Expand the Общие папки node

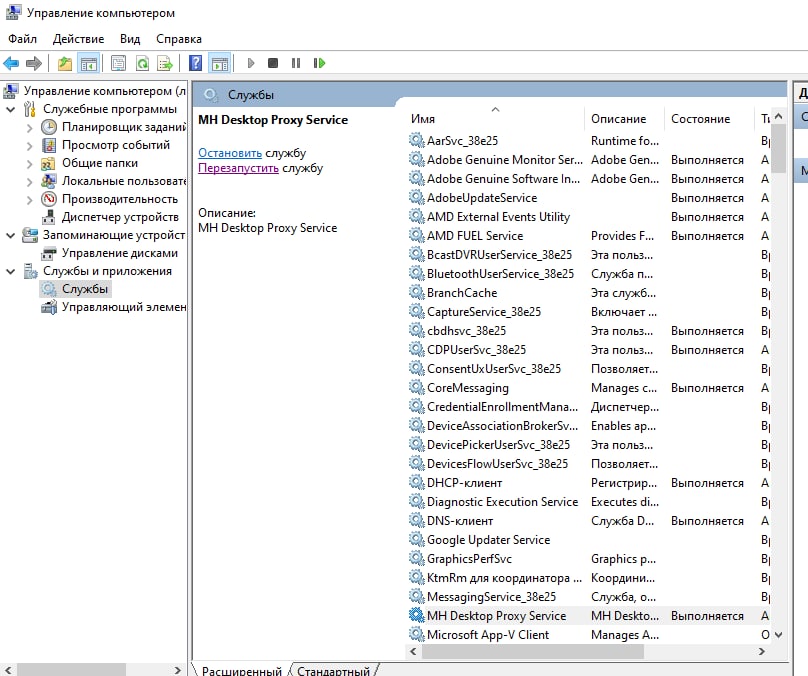click(29, 164)
